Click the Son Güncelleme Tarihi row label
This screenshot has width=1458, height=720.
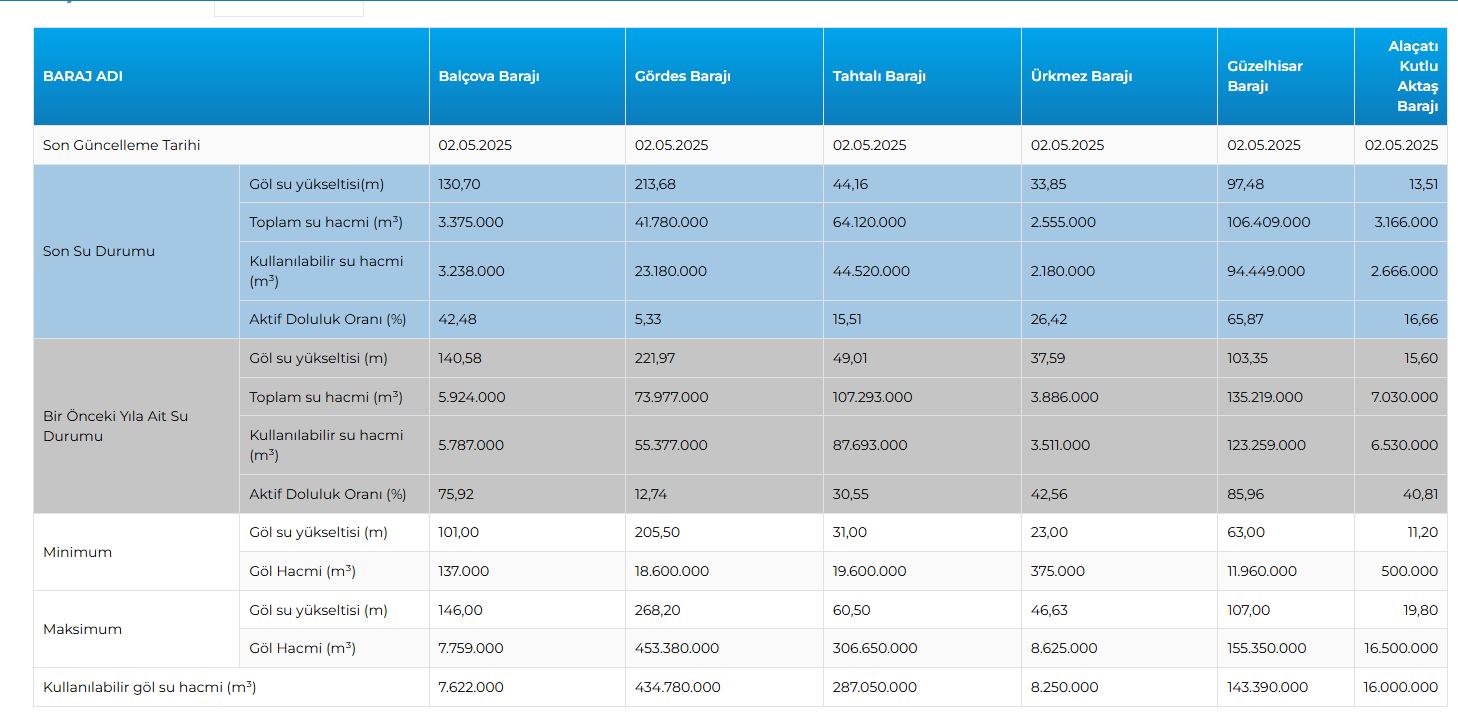pyautogui.click(x=122, y=145)
